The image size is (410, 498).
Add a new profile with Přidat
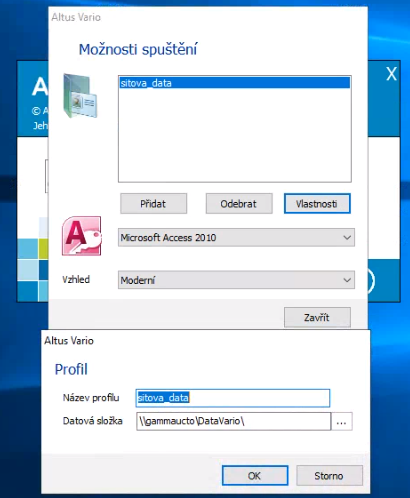[153, 204]
